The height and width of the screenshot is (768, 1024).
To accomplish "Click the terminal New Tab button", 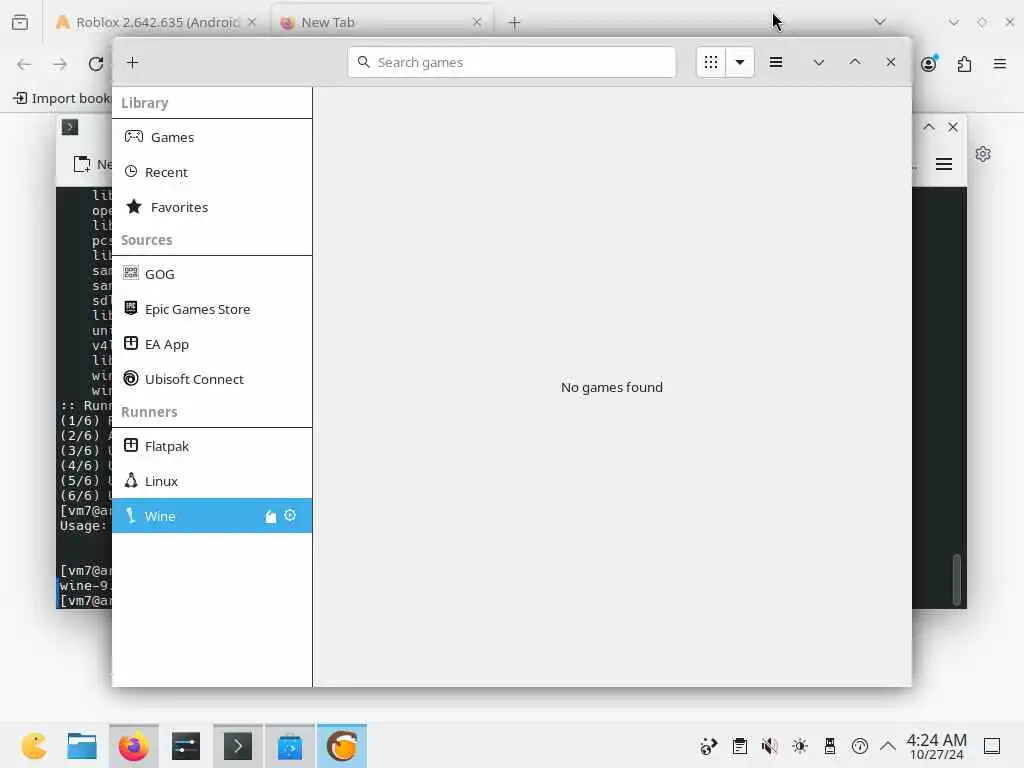I will pyautogui.click(x=92, y=164).
